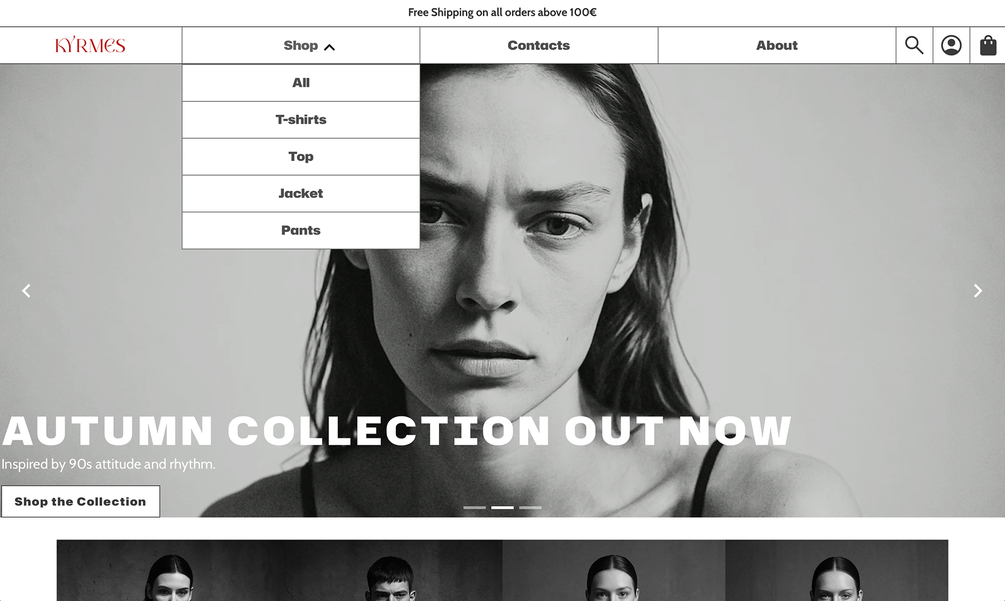Click the KYRMES logo
Screen dimensions: 1005x601
(90, 45)
